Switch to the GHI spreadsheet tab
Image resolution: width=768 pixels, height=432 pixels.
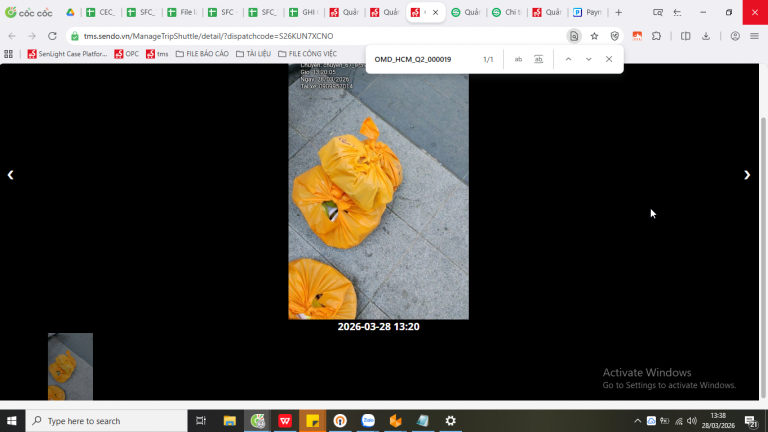(x=304, y=13)
